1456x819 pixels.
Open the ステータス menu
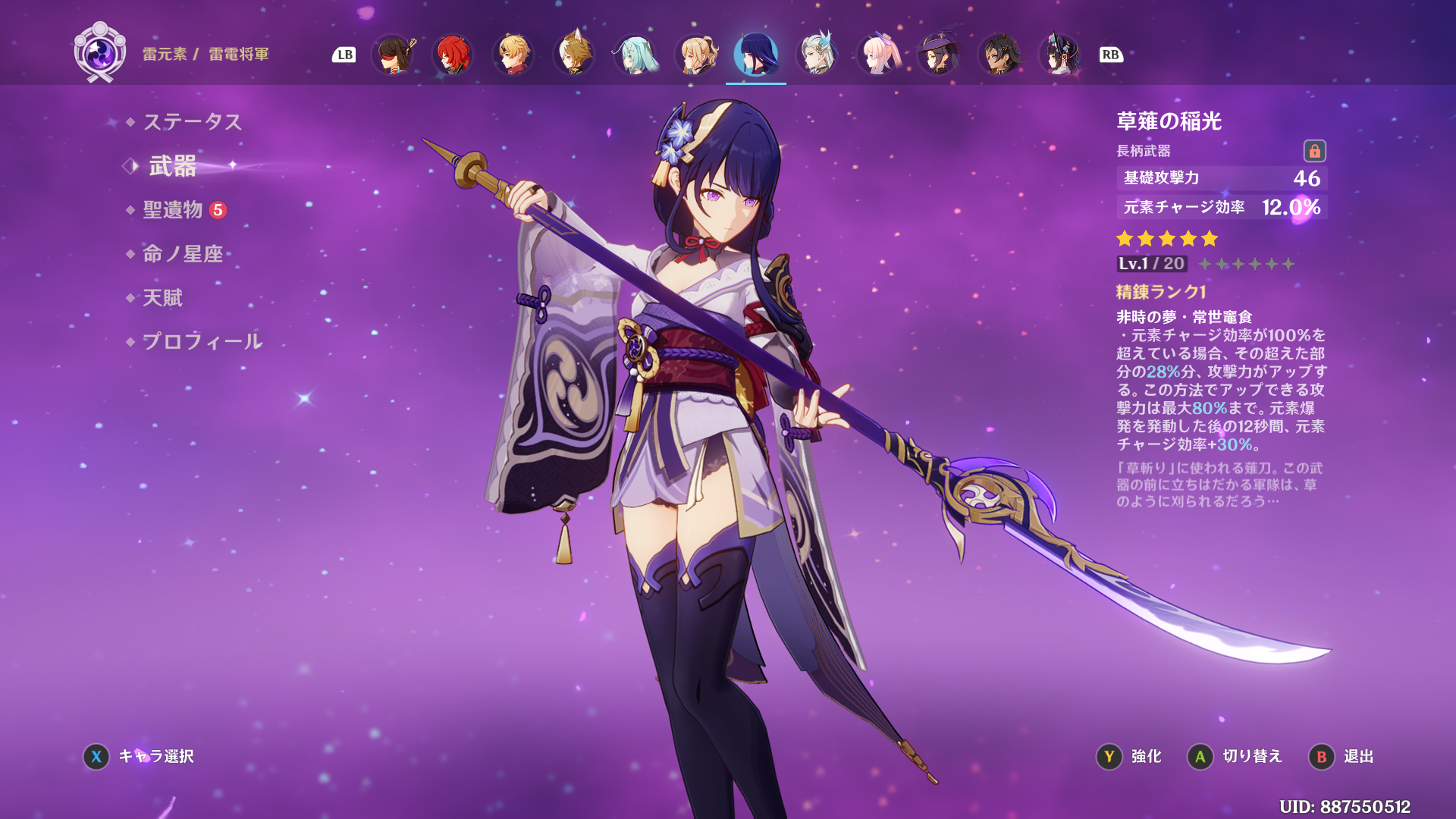192,121
